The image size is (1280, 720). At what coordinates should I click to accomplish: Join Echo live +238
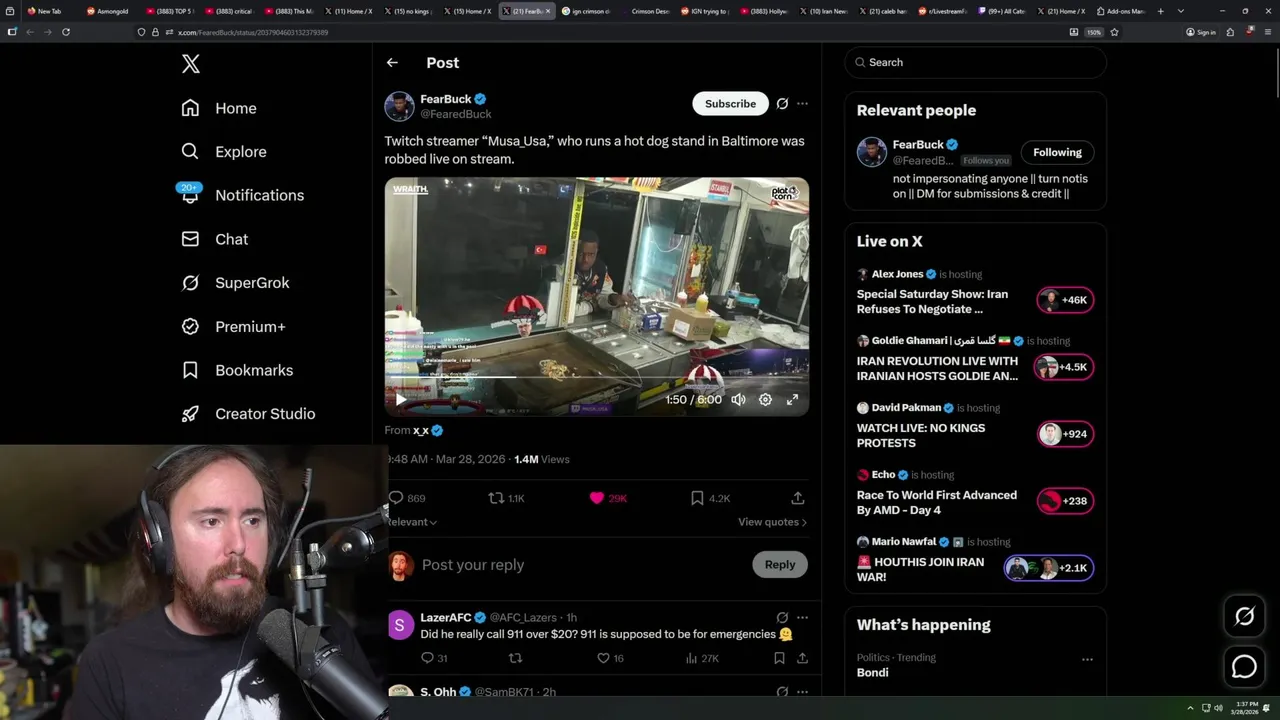(1065, 501)
